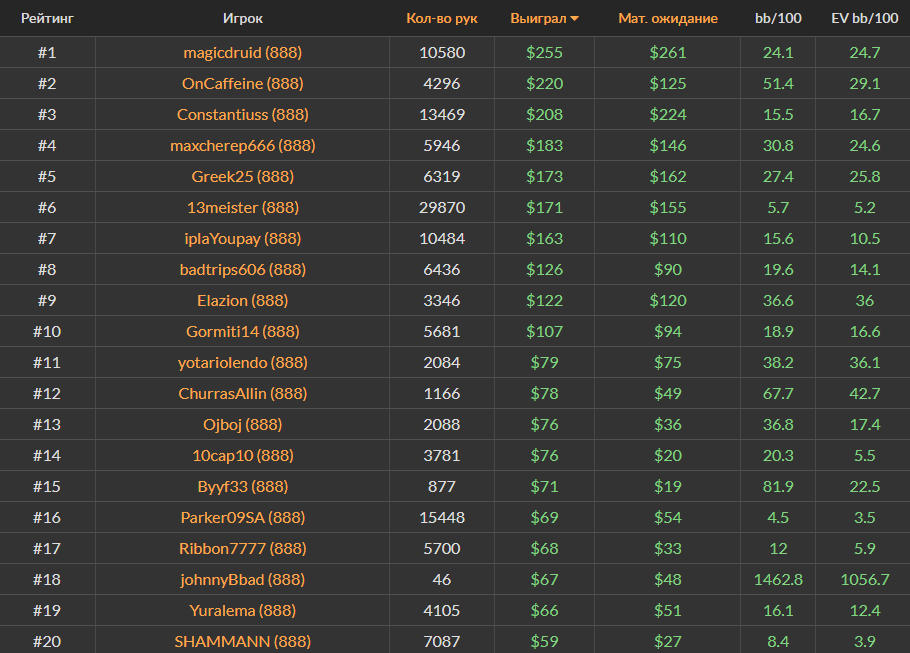Click the sort arrow next to Выиграл
Viewport: 910px width, 653px height.
tap(575, 18)
